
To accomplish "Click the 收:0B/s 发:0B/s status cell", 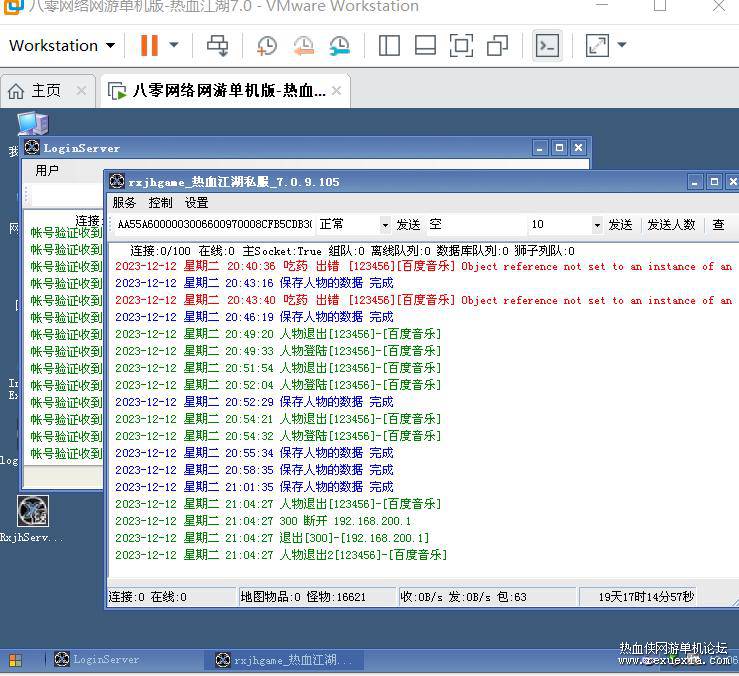I will pyautogui.click(x=488, y=597).
